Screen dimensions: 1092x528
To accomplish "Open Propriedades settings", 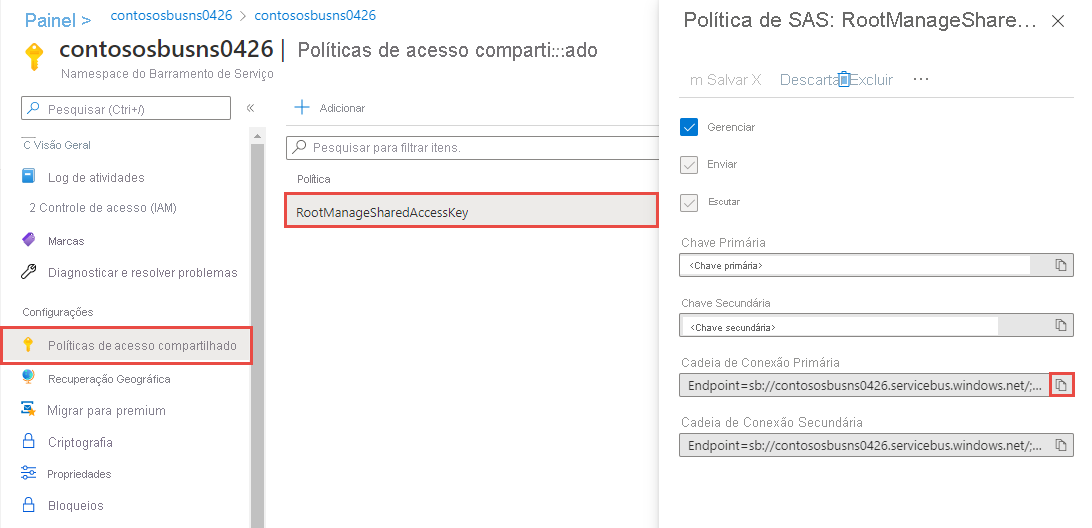I will point(79,474).
